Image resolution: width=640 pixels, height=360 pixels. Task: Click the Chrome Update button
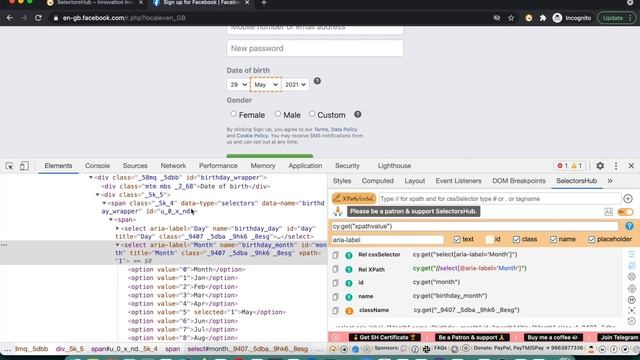[x=616, y=18]
